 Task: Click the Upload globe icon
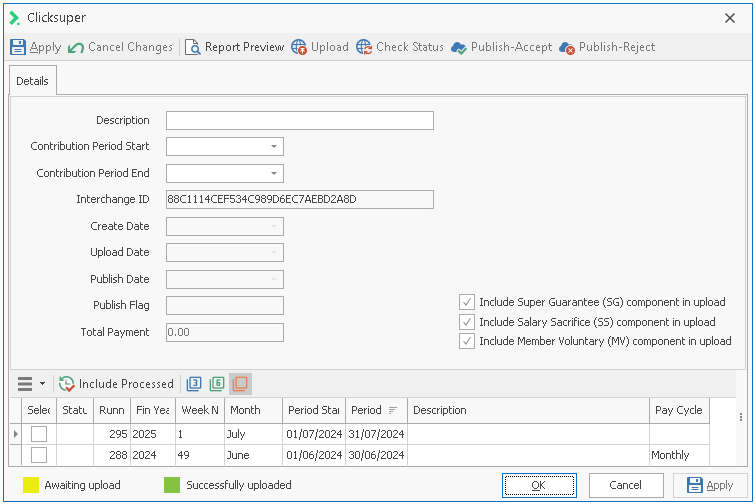299,47
